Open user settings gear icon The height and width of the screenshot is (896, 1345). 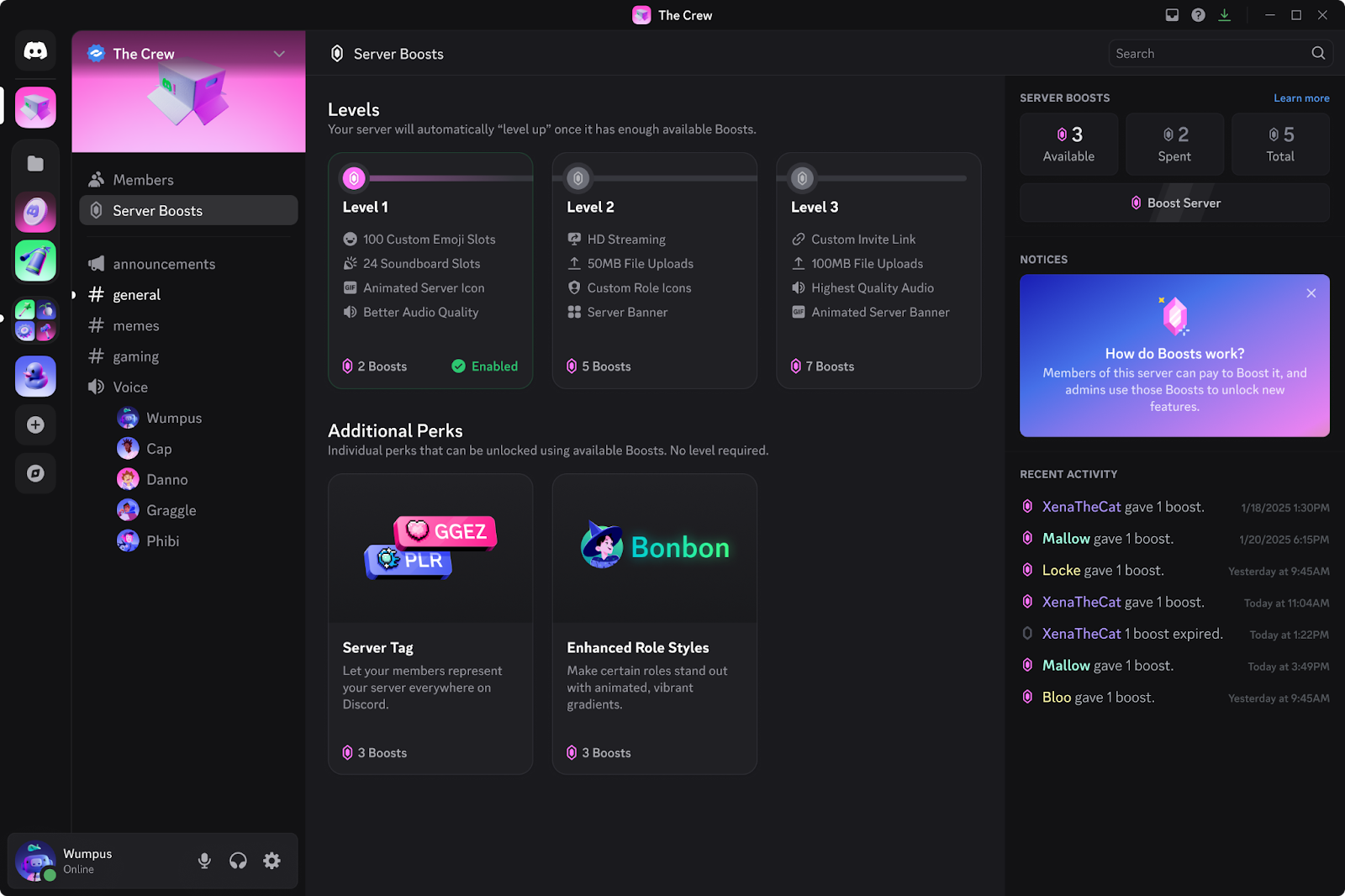(272, 860)
